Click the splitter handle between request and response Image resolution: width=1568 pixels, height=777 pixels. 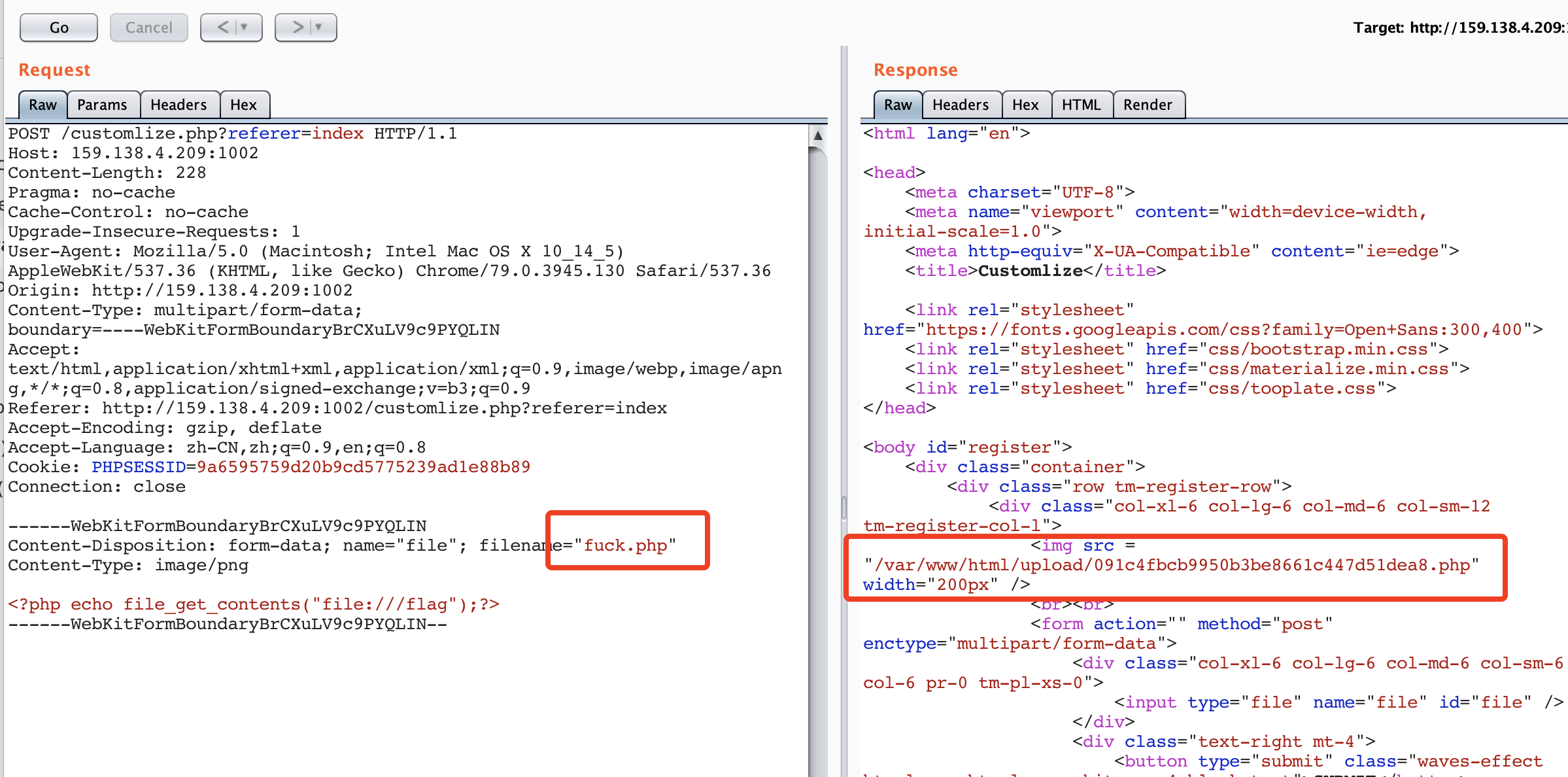point(844,507)
